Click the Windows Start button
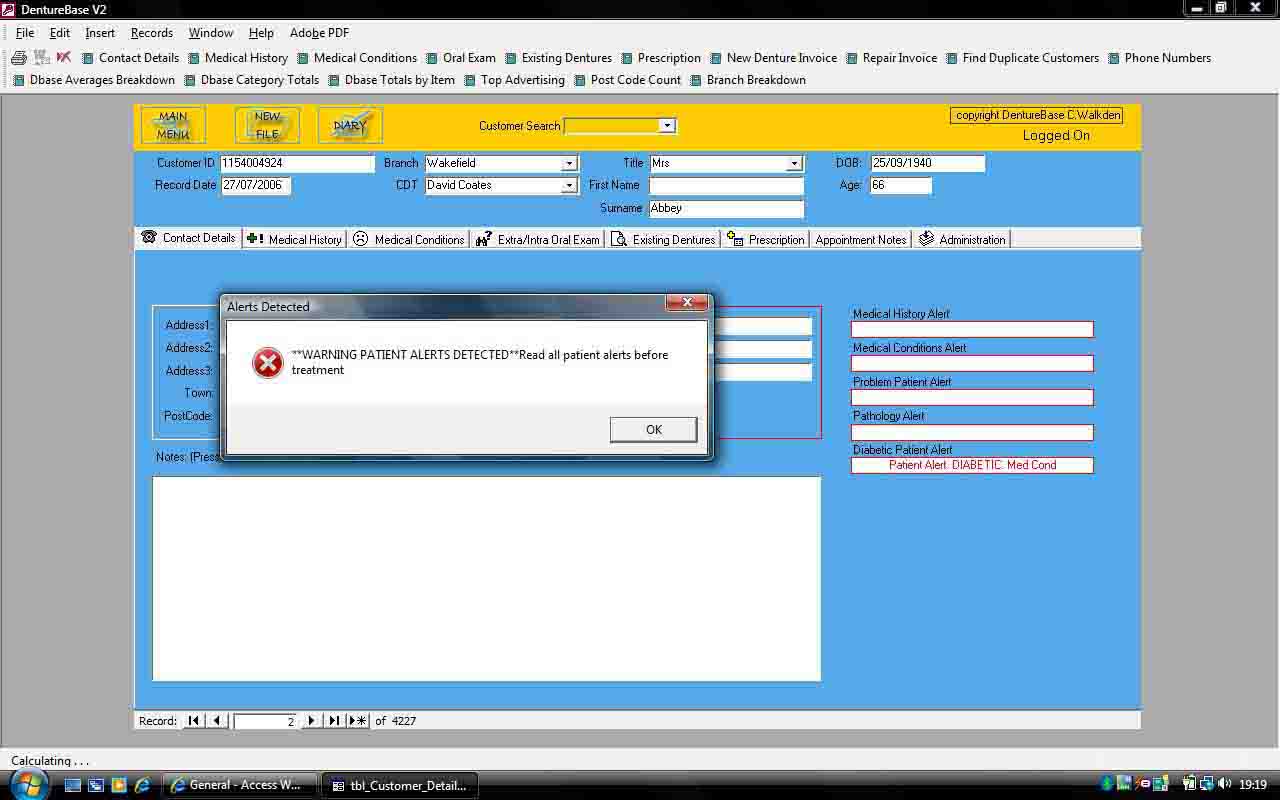This screenshot has height=800, width=1280. click(27, 784)
